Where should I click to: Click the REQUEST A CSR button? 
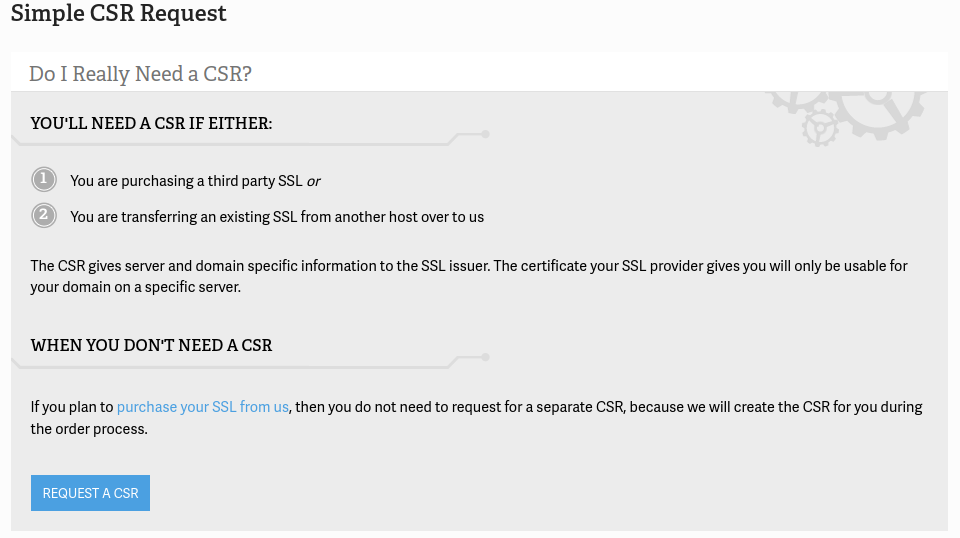[x=90, y=493]
